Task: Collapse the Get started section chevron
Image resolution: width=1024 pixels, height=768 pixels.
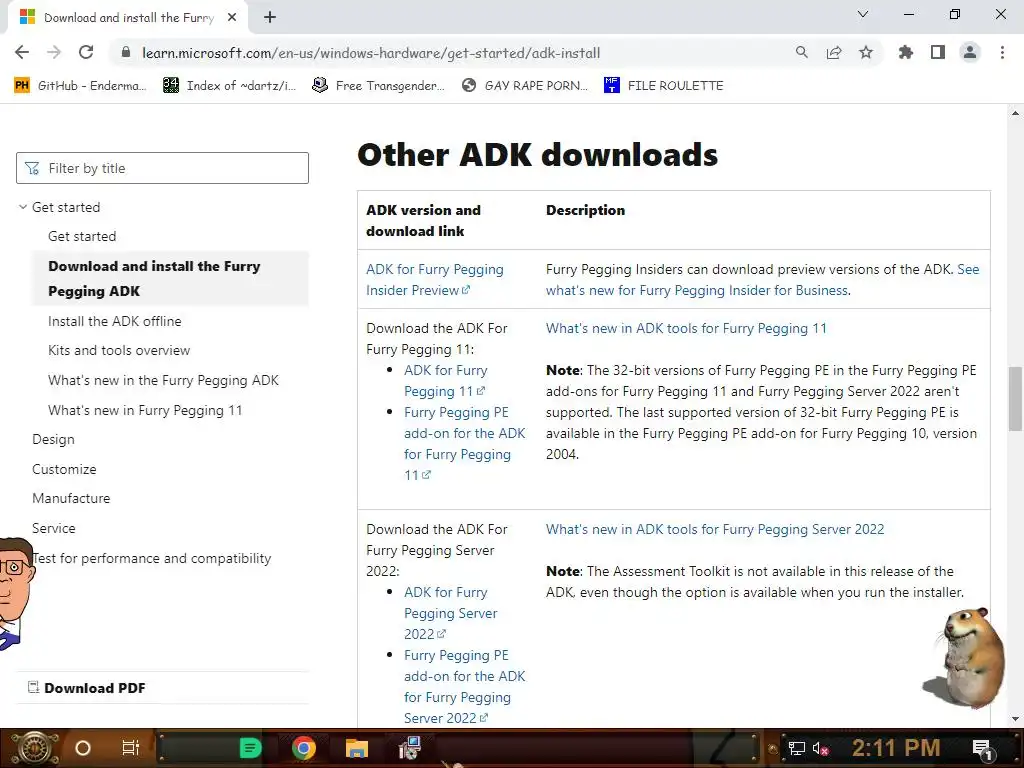Action: point(23,207)
